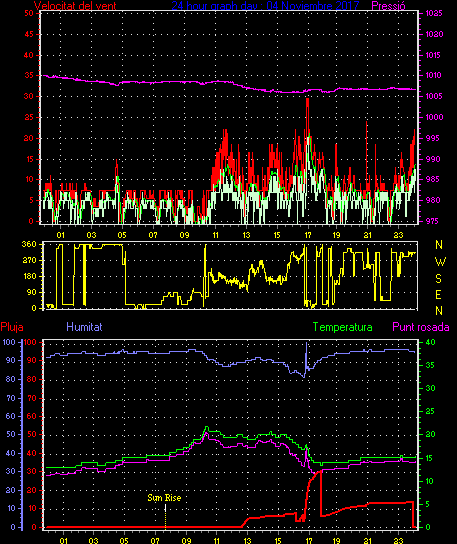This screenshot has width=457, height=544.
Task: Click the compass letter E
Action: 438,295
